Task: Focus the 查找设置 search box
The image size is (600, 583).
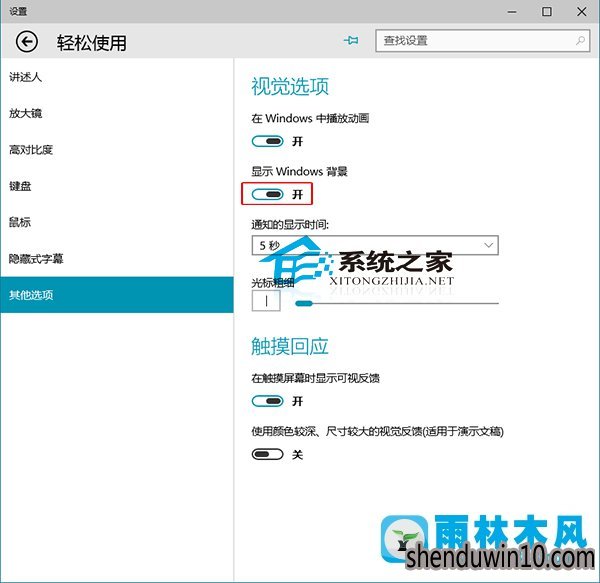Action: pyautogui.click(x=483, y=41)
